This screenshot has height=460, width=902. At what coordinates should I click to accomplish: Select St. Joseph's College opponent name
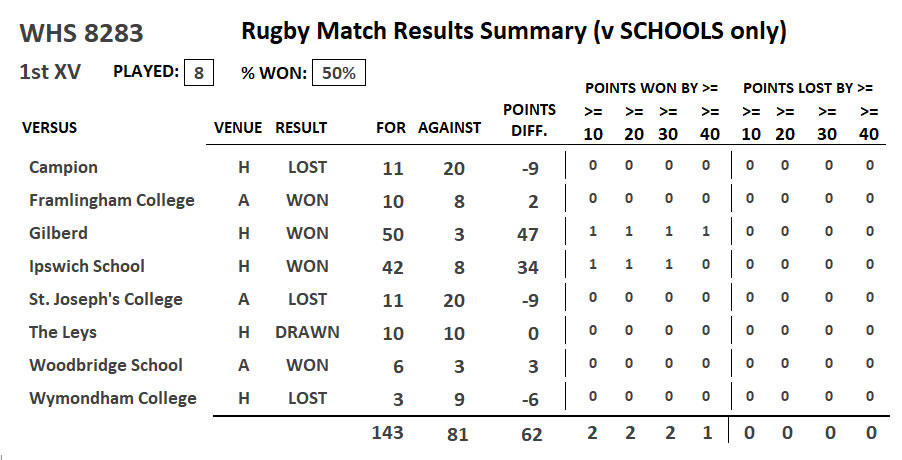click(106, 299)
